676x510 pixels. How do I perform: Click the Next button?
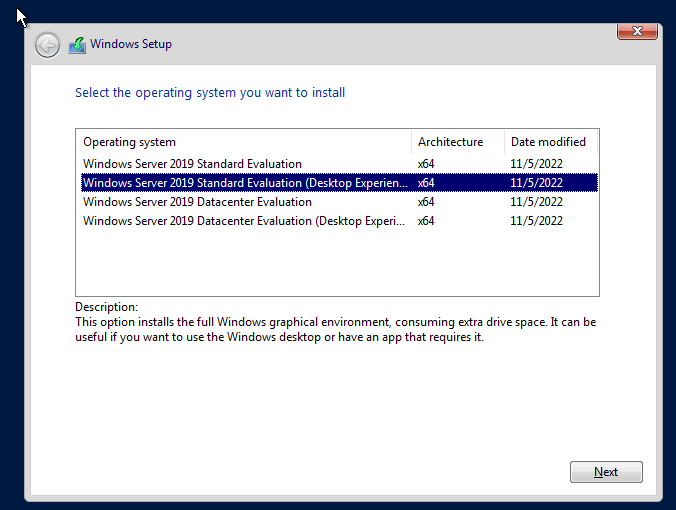point(606,472)
